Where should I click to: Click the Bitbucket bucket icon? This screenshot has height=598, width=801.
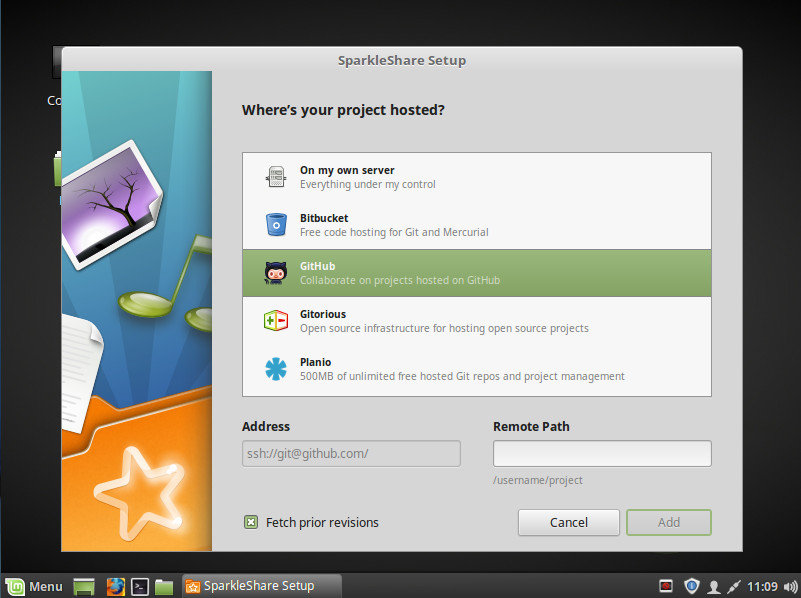pos(275,225)
